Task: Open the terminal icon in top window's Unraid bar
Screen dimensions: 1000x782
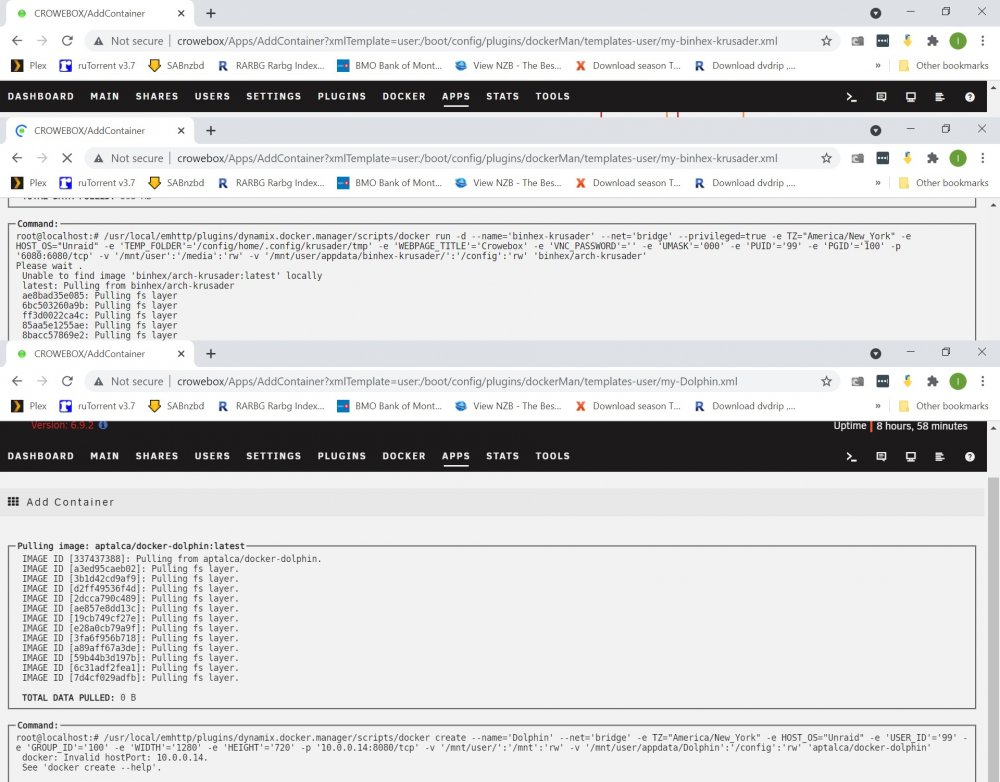Action: (x=851, y=97)
